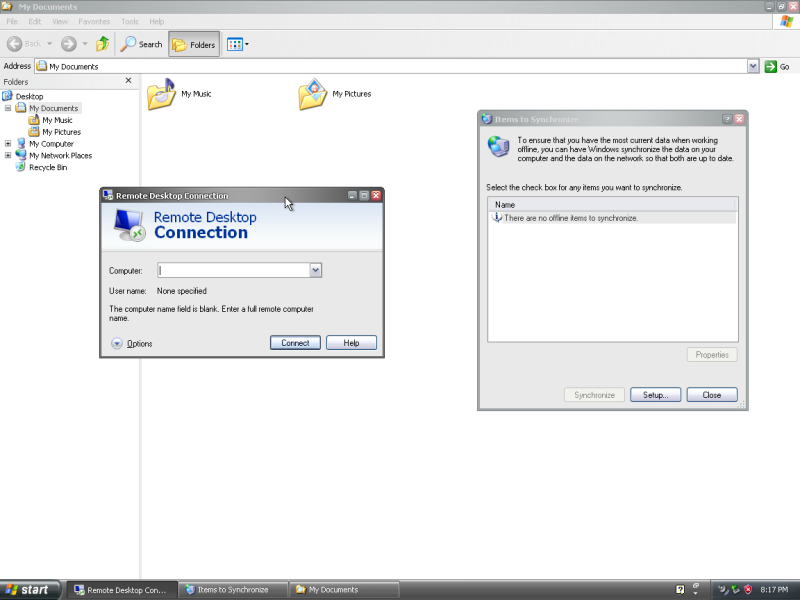Open the Computer name dropdown list
Screen dimensions: 800x600
coord(316,270)
